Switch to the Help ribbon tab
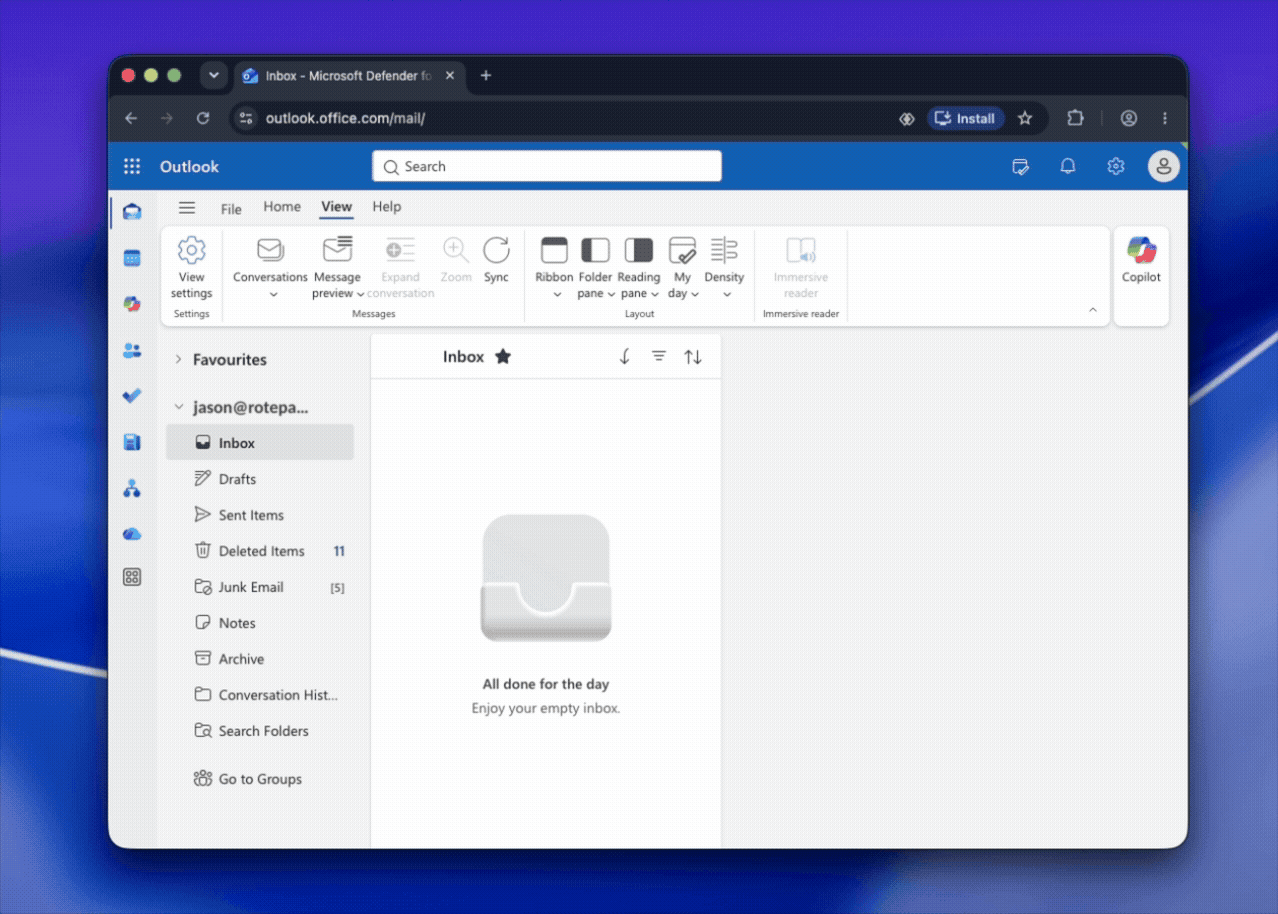Image resolution: width=1278 pixels, height=914 pixels. (x=387, y=207)
